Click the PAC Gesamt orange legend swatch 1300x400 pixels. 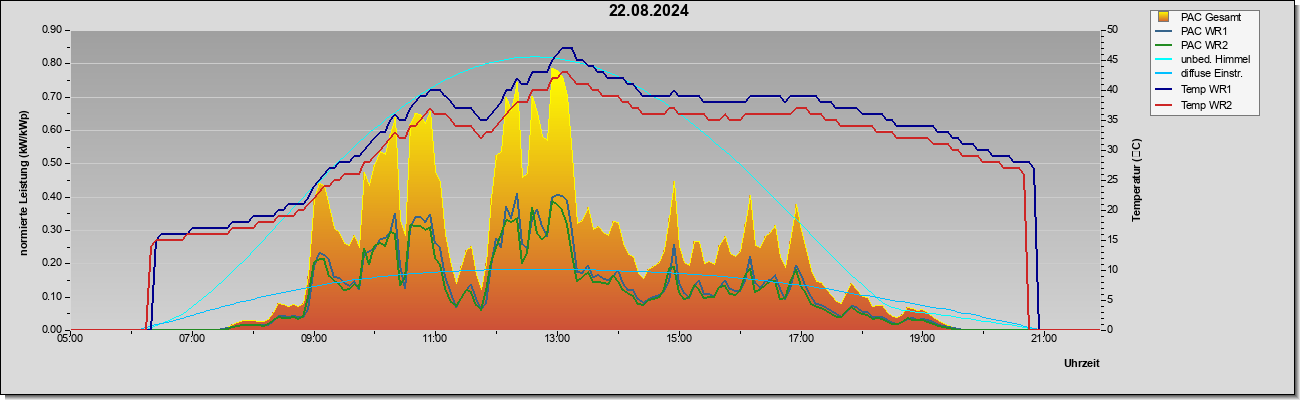pyautogui.click(x=1164, y=17)
